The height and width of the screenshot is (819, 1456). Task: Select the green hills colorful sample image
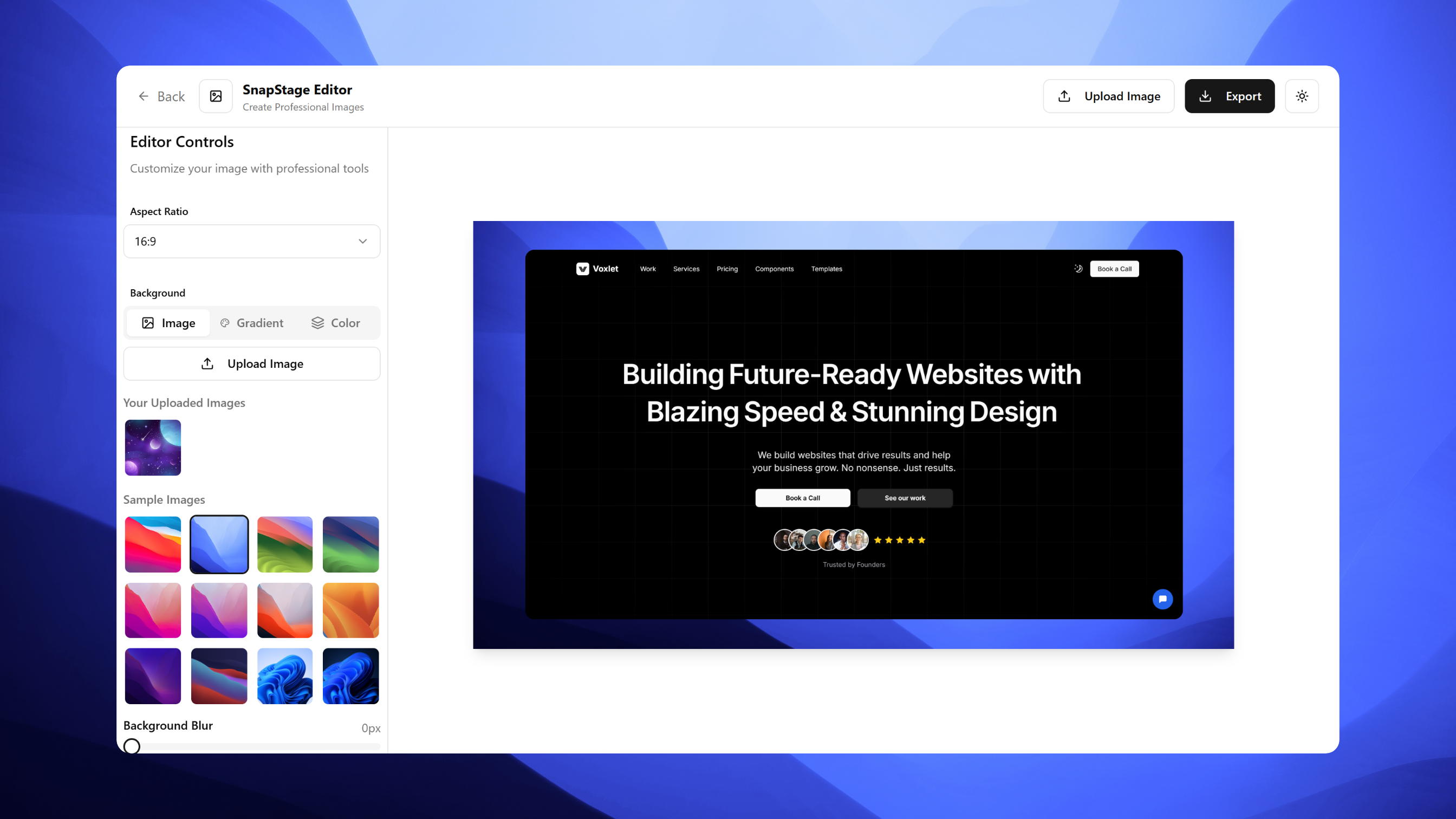coord(285,544)
